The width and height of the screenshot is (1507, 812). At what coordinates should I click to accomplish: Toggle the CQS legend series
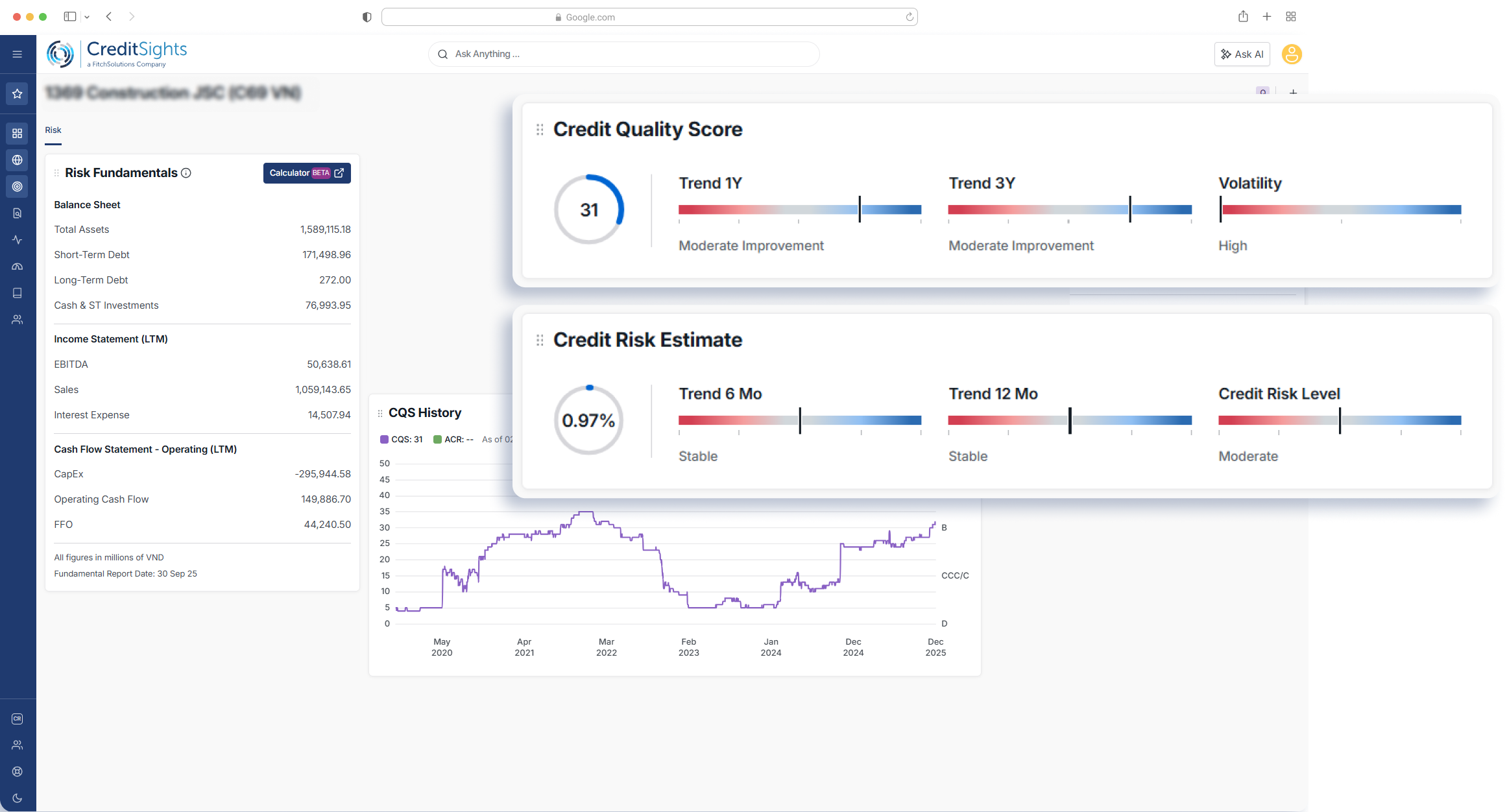tap(402, 440)
